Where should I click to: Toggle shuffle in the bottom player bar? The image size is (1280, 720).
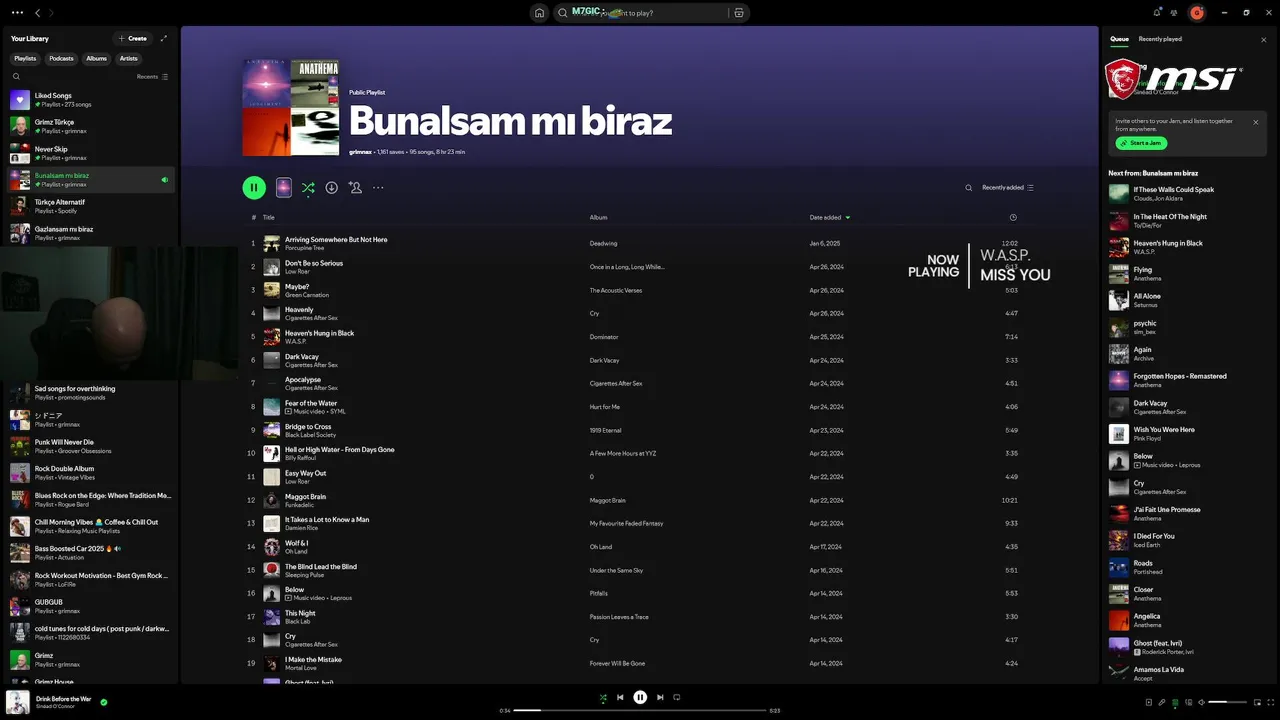pos(603,697)
